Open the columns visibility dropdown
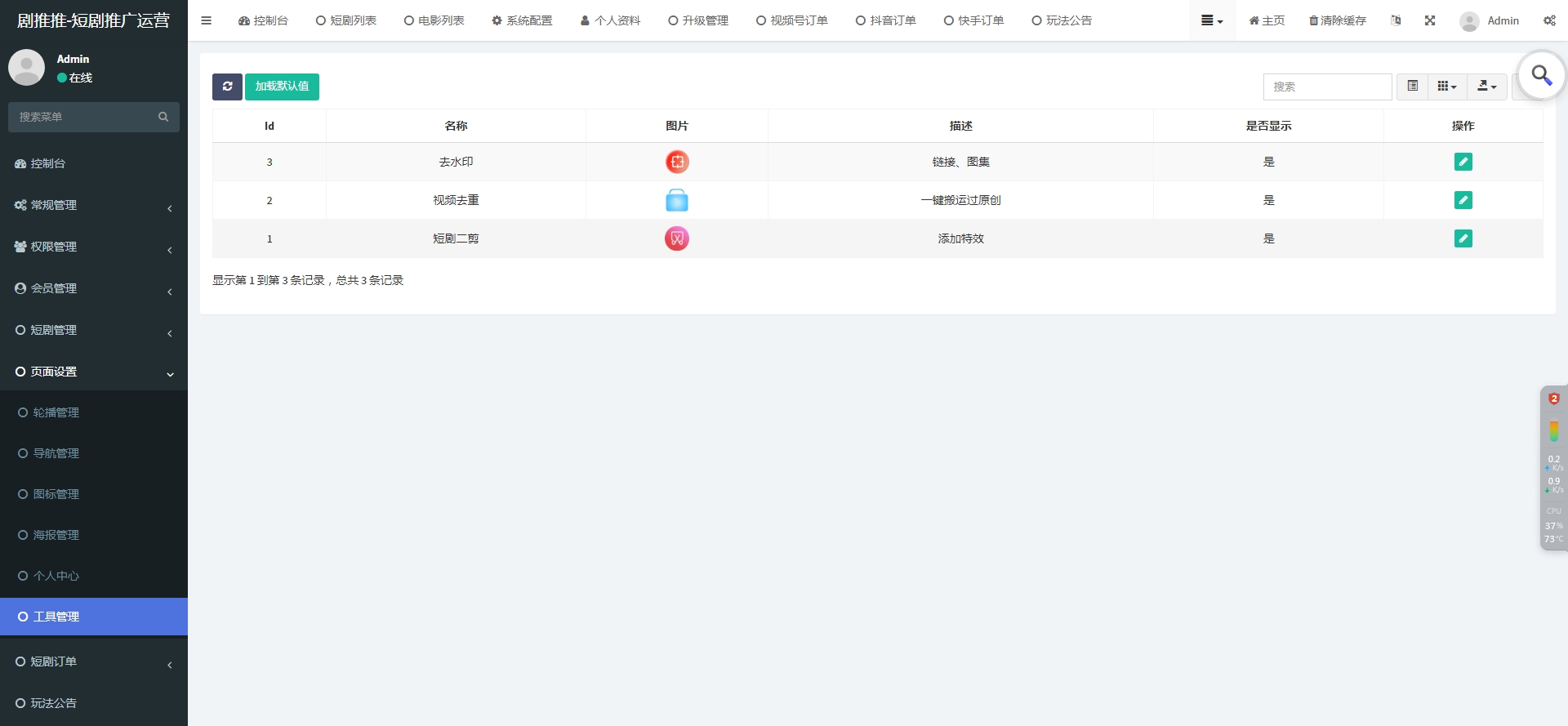The width and height of the screenshot is (1568, 726). [x=1446, y=87]
